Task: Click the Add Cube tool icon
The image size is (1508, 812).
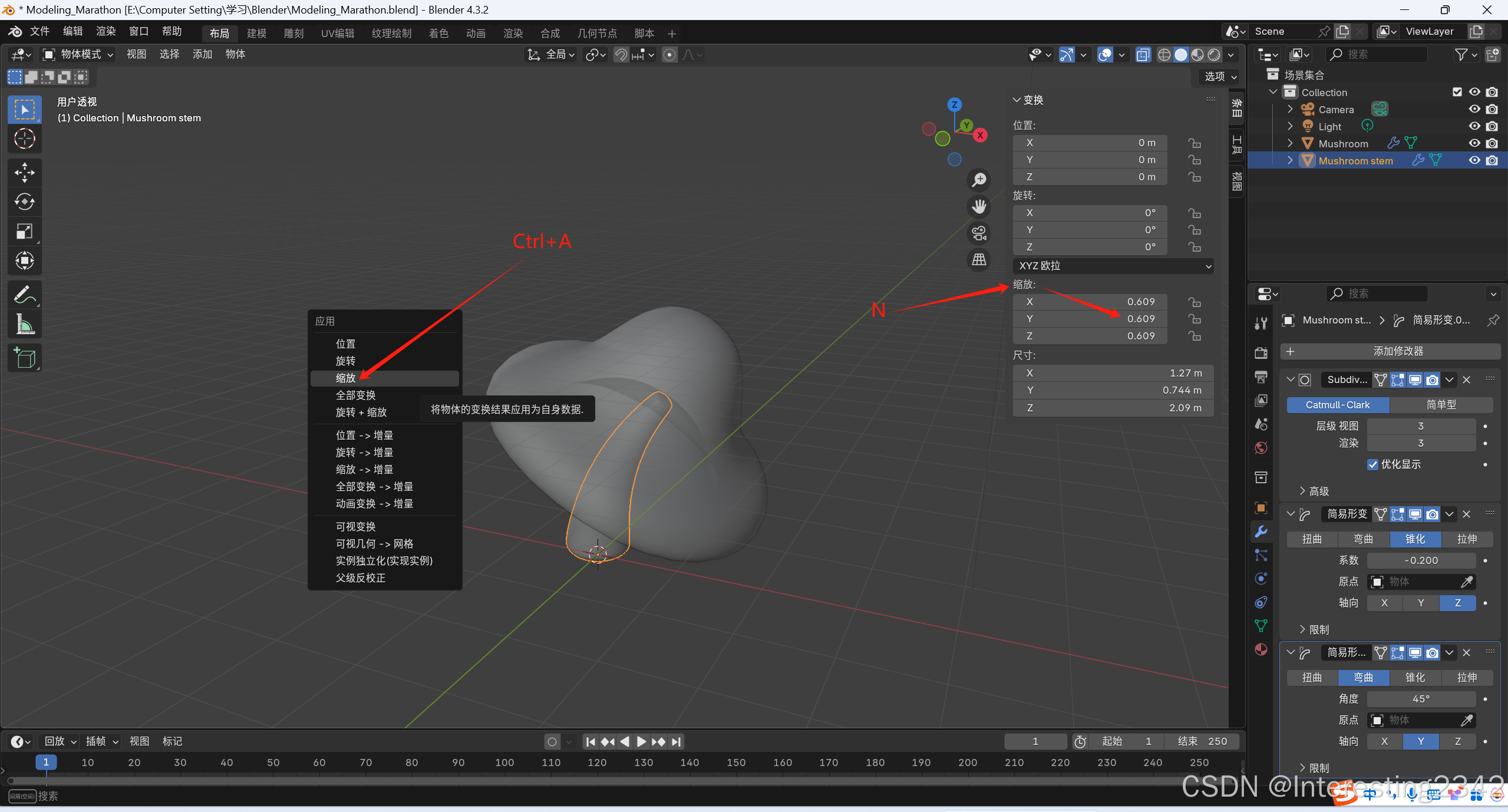Action: click(x=24, y=358)
